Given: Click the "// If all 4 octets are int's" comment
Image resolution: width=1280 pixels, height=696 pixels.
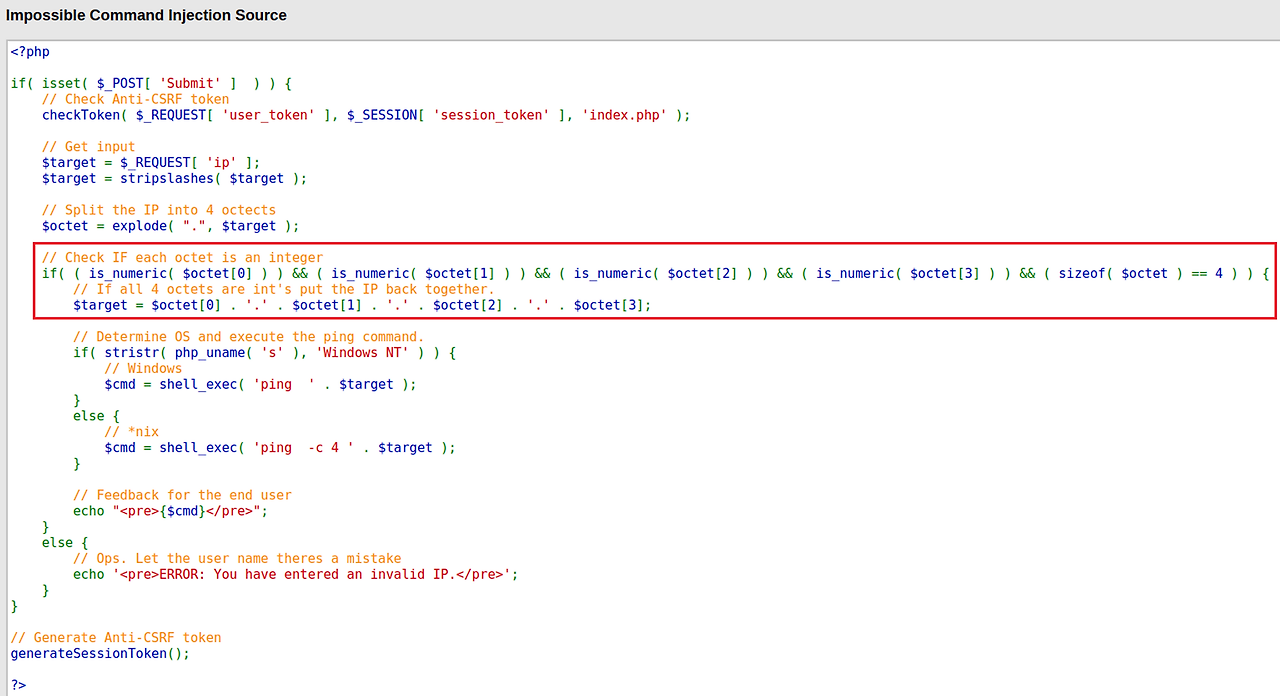Looking at the screenshot, I should pos(284,289).
